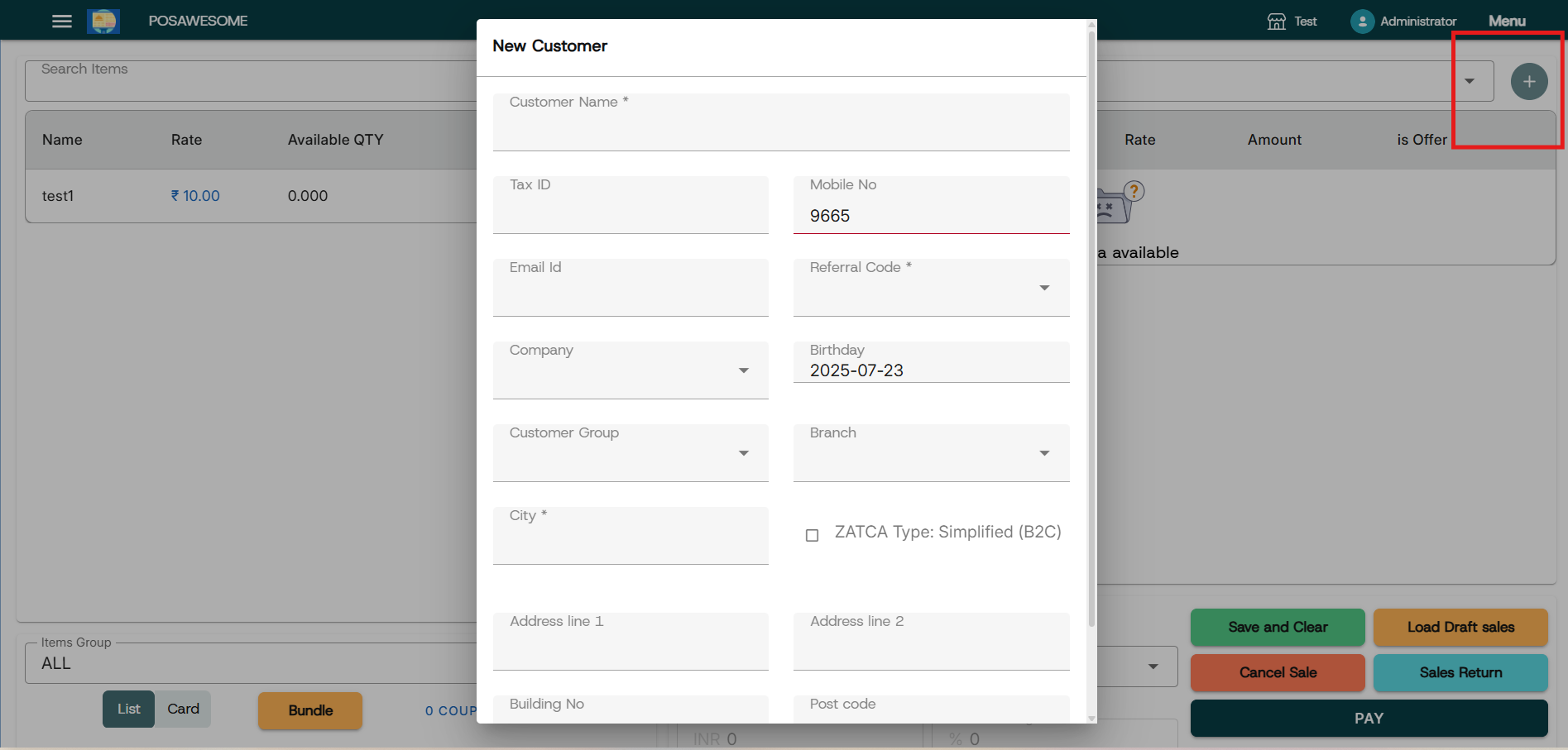Click Save and Clear button
The image size is (1568, 750).
coord(1278,627)
